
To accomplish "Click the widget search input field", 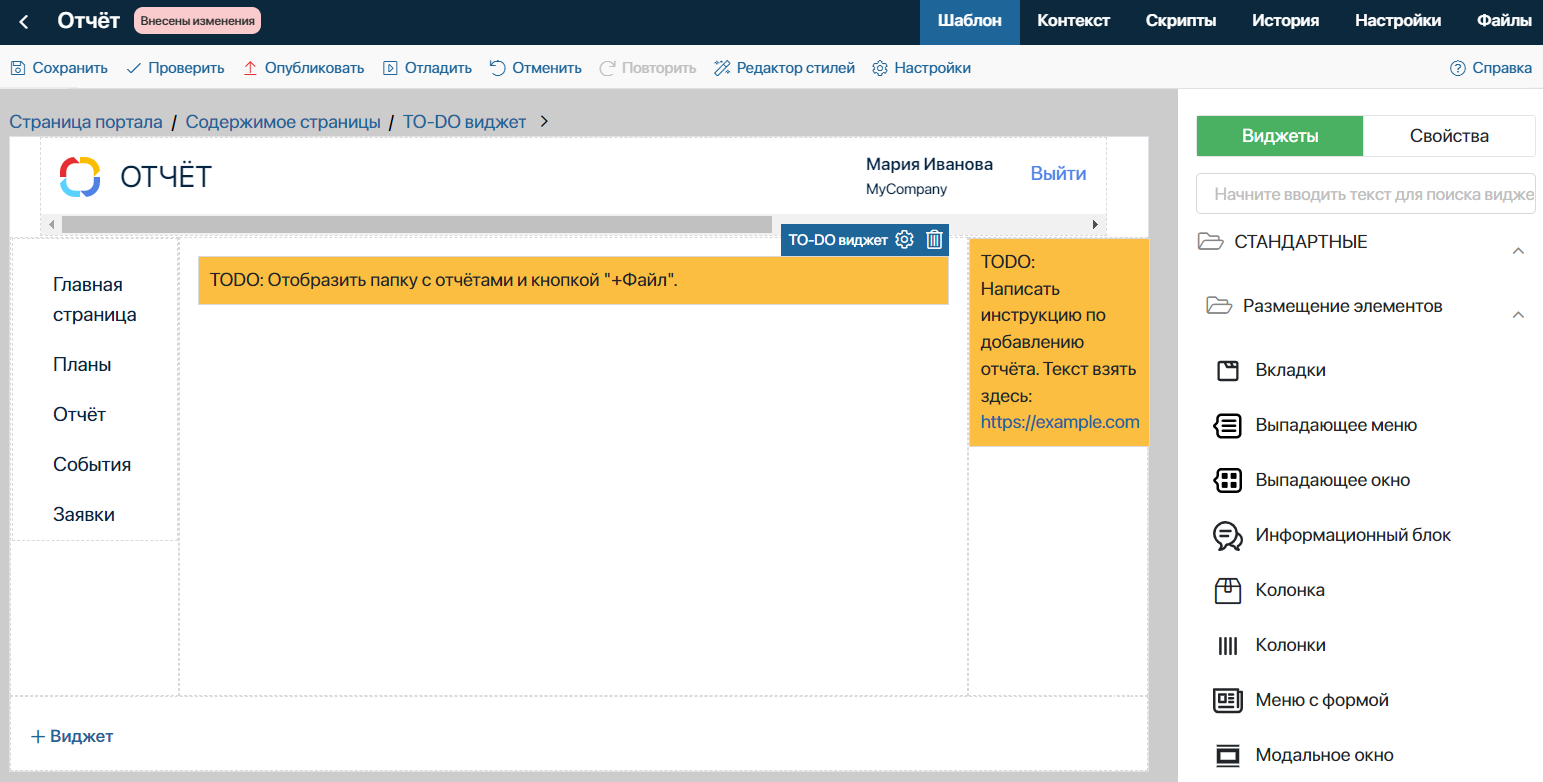I will [x=1366, y=194].
